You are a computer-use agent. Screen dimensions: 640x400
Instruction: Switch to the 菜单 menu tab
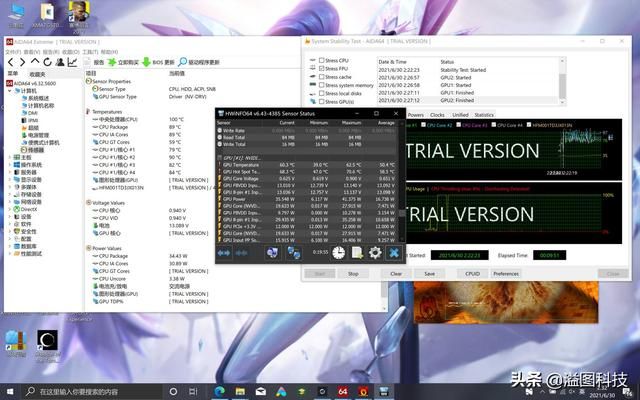click(x=13, y=73)
